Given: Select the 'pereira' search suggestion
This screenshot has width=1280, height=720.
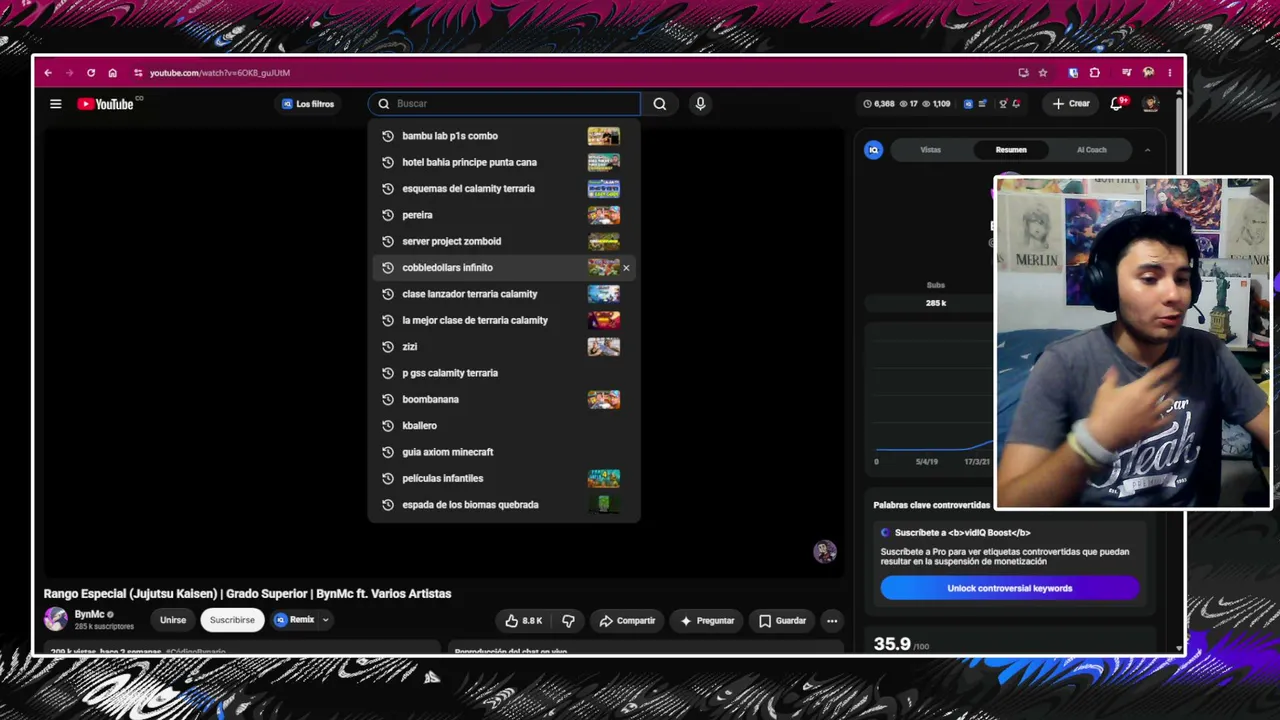Looking at the screenshot, I should point(504,215).
